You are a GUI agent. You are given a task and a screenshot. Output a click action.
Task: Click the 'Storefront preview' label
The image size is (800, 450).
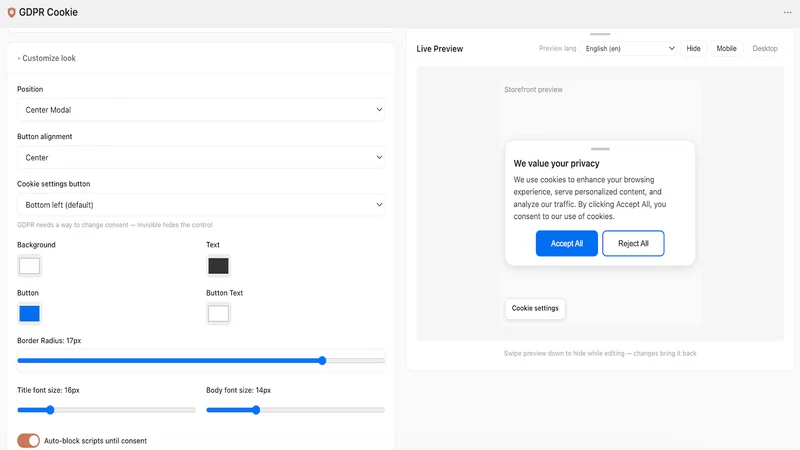pos(533,90)
